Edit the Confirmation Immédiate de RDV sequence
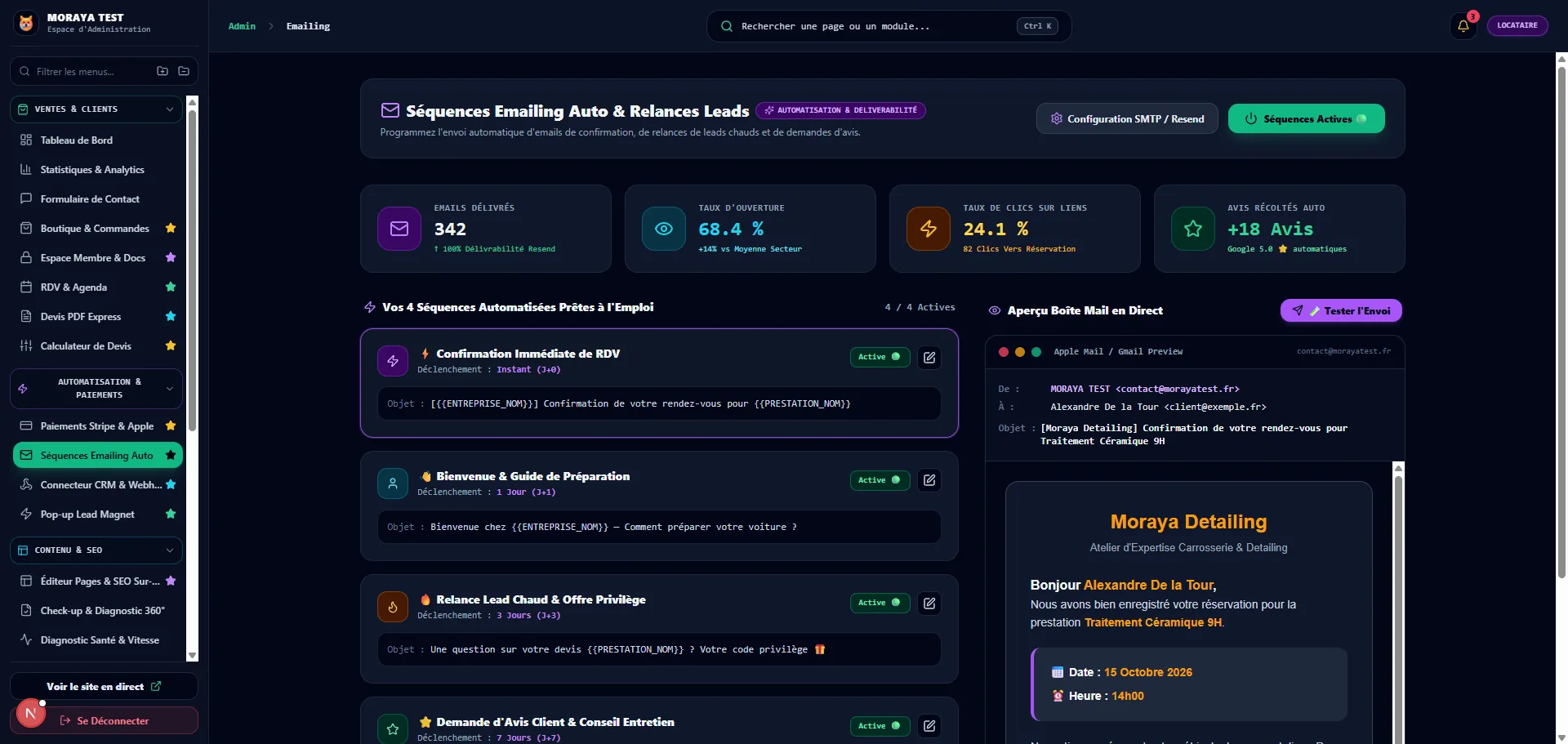The image size is (1568, 744). pos(929,357)
